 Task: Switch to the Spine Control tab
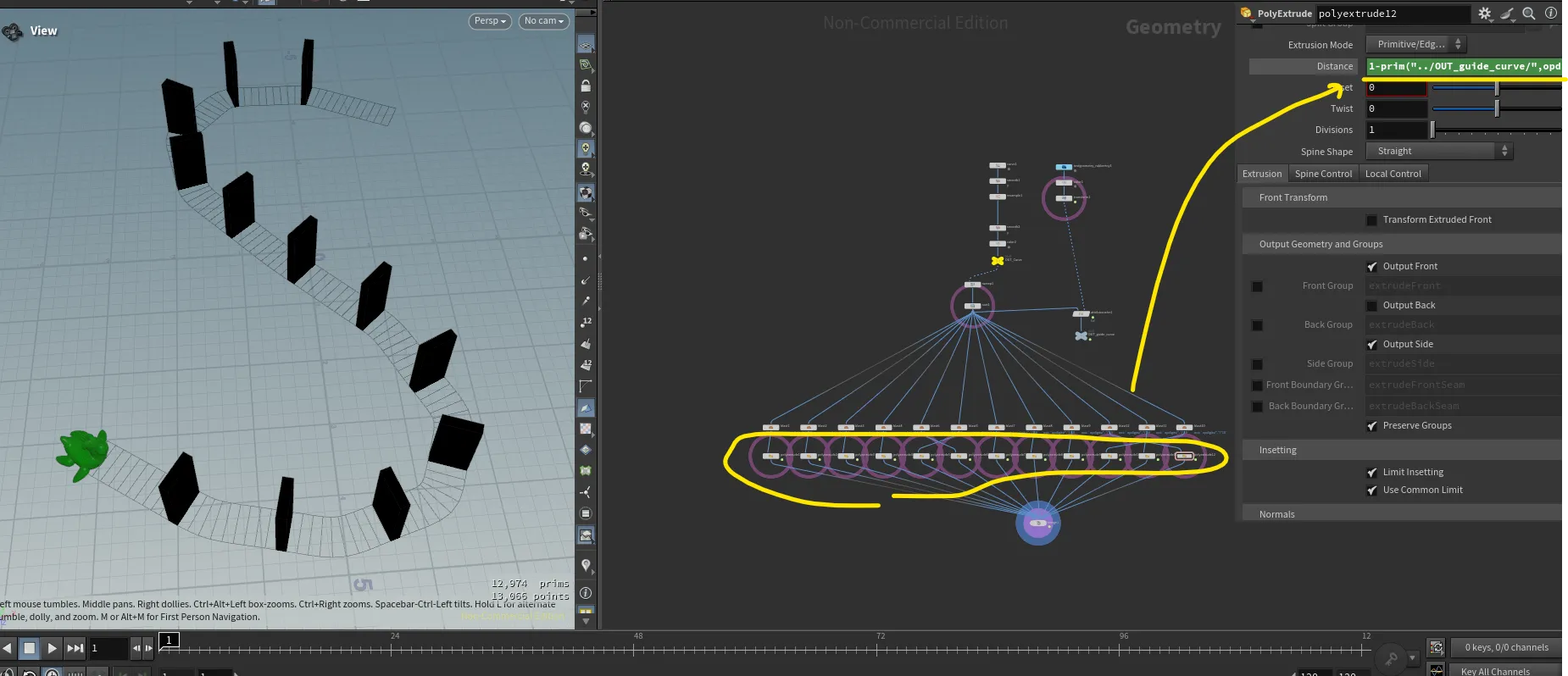(1323, 174)
